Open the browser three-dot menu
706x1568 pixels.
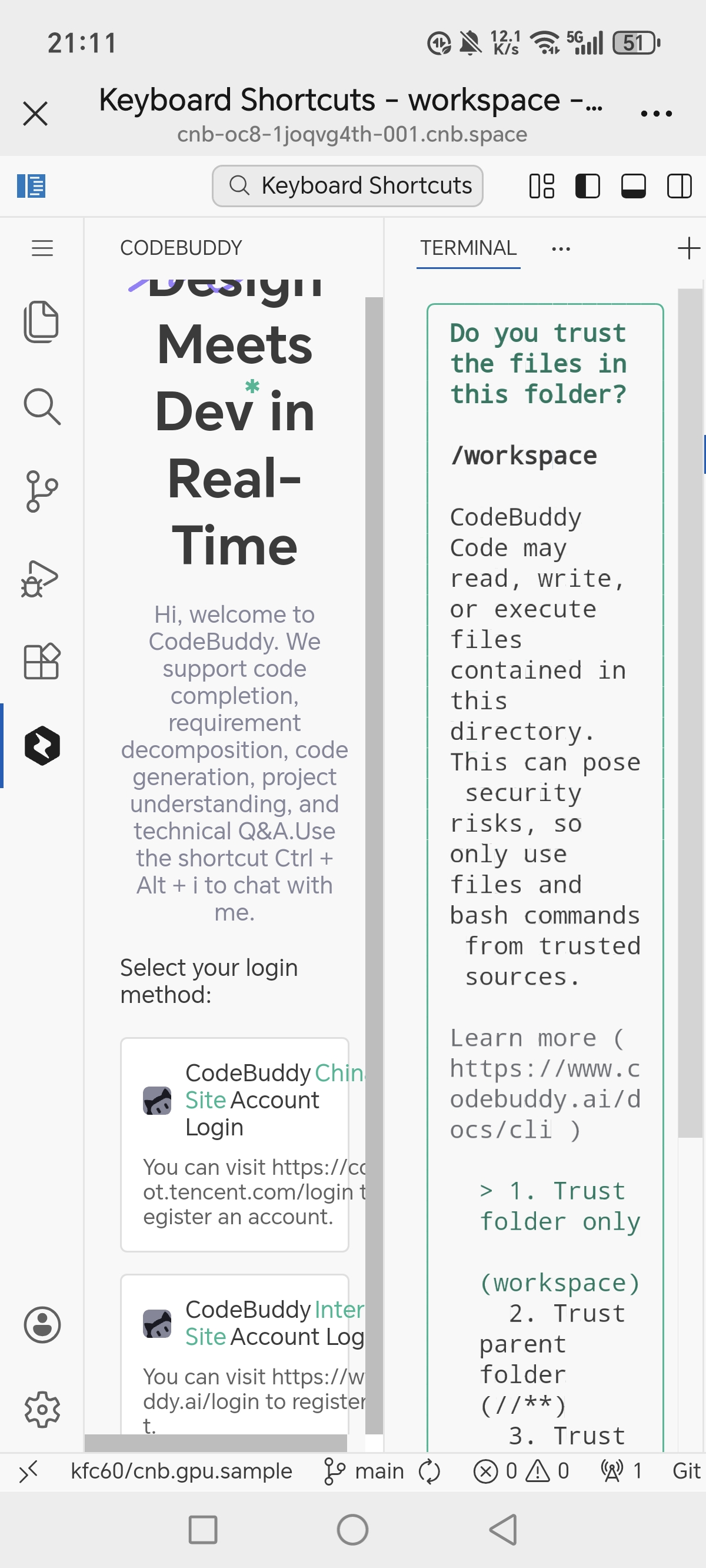(x=657, y=114)
